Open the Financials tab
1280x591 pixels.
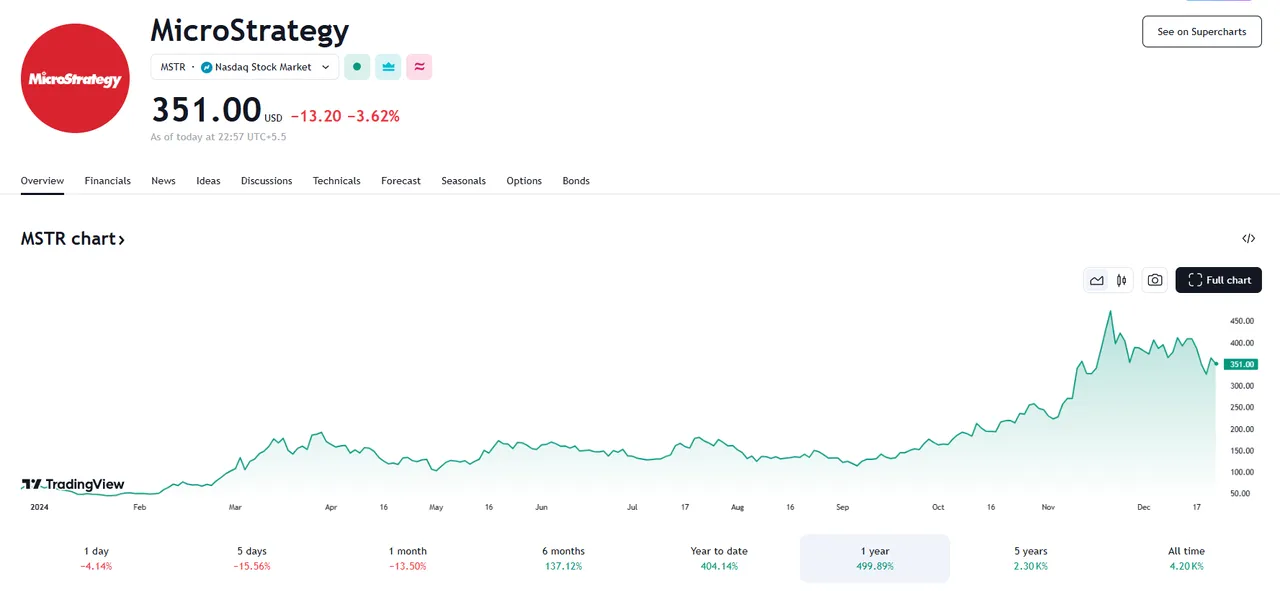pos(108,181)
